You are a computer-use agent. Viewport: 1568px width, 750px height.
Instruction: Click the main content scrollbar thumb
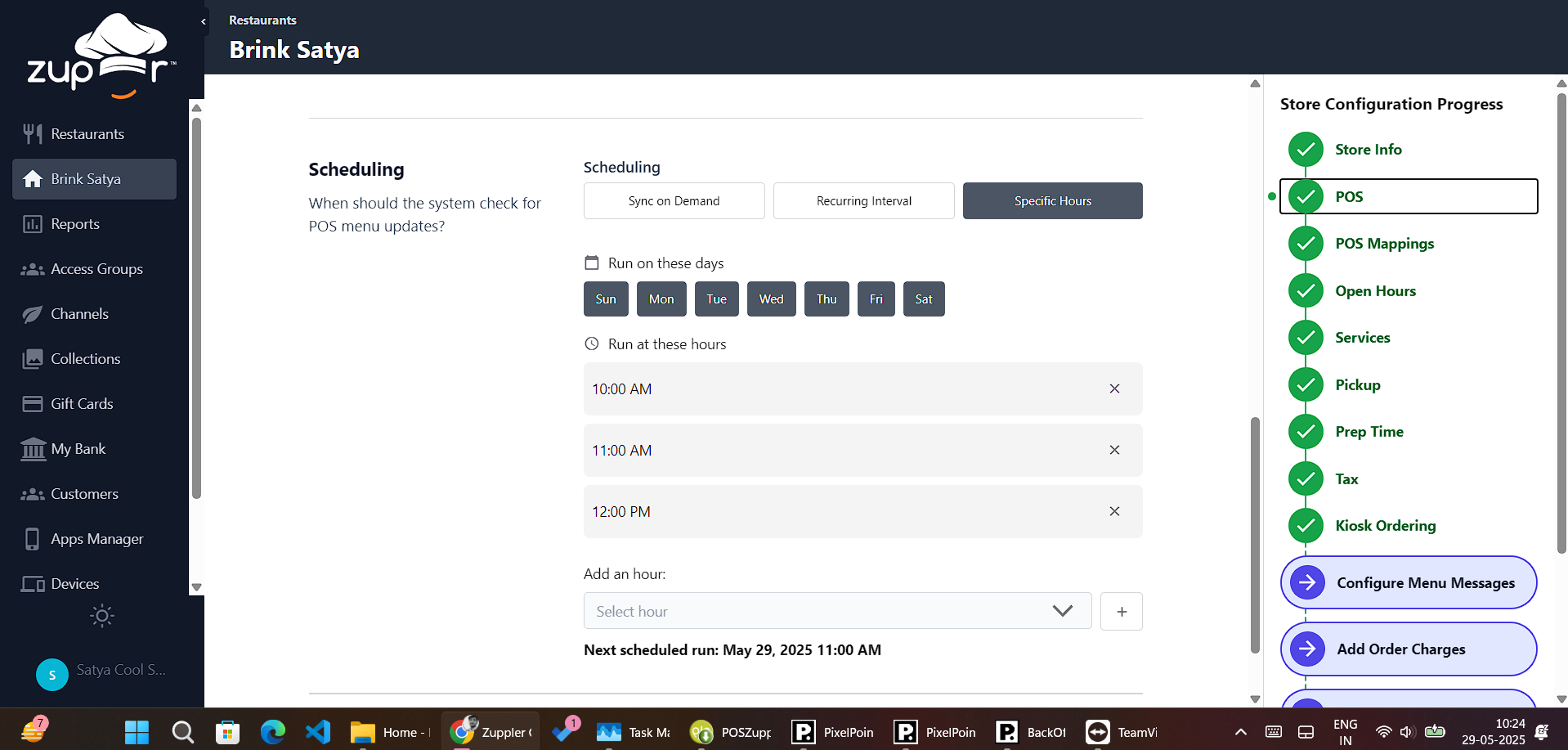(x=1255, y=536)
